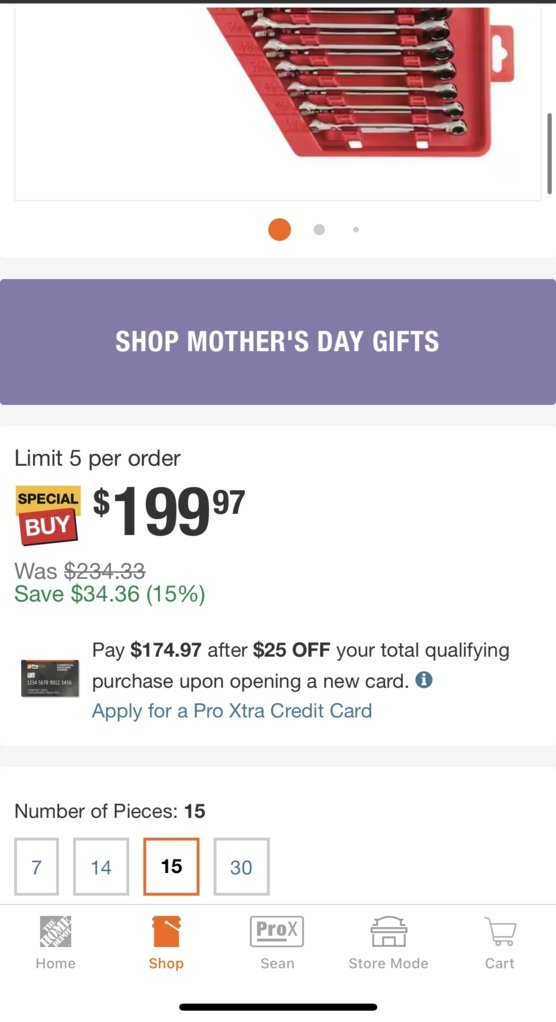This screenshot has height=1022, width=556.
Task: Select the 15 piece option
Action: [x=171, y=866]
